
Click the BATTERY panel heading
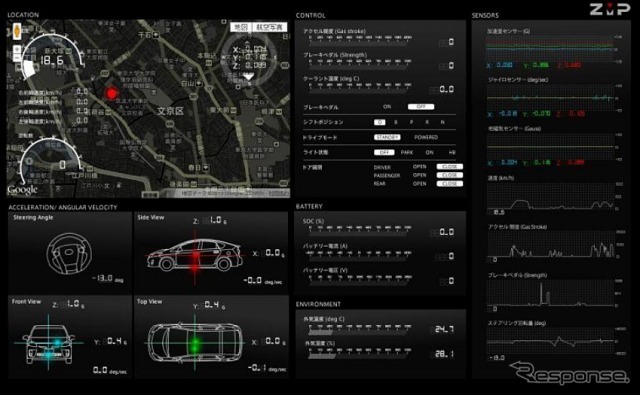pyautogui.click(x=309, y=206)
